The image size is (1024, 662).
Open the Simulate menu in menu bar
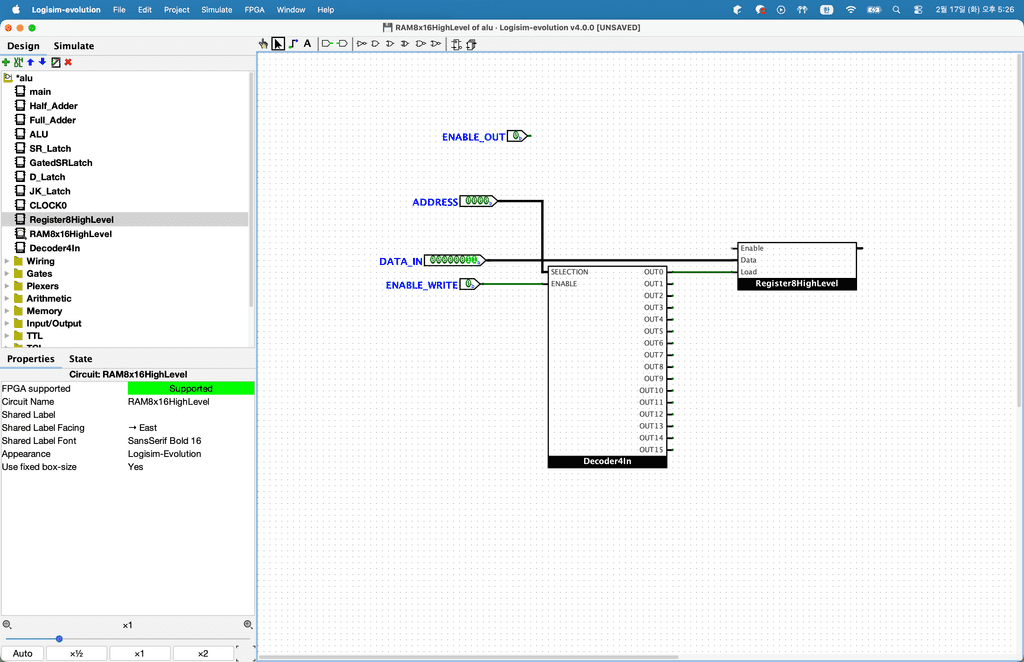point(216,9)
